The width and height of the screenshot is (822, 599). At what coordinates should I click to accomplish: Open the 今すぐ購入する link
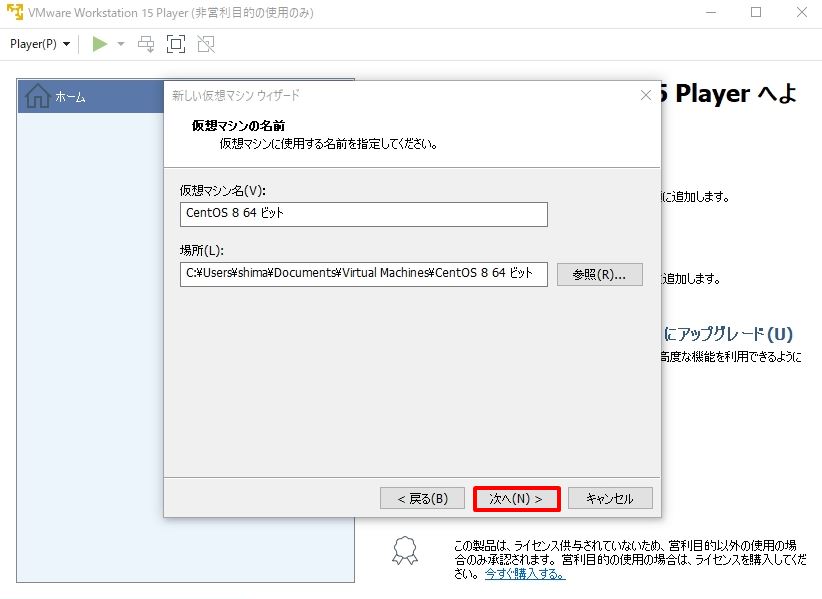[525, 574]
